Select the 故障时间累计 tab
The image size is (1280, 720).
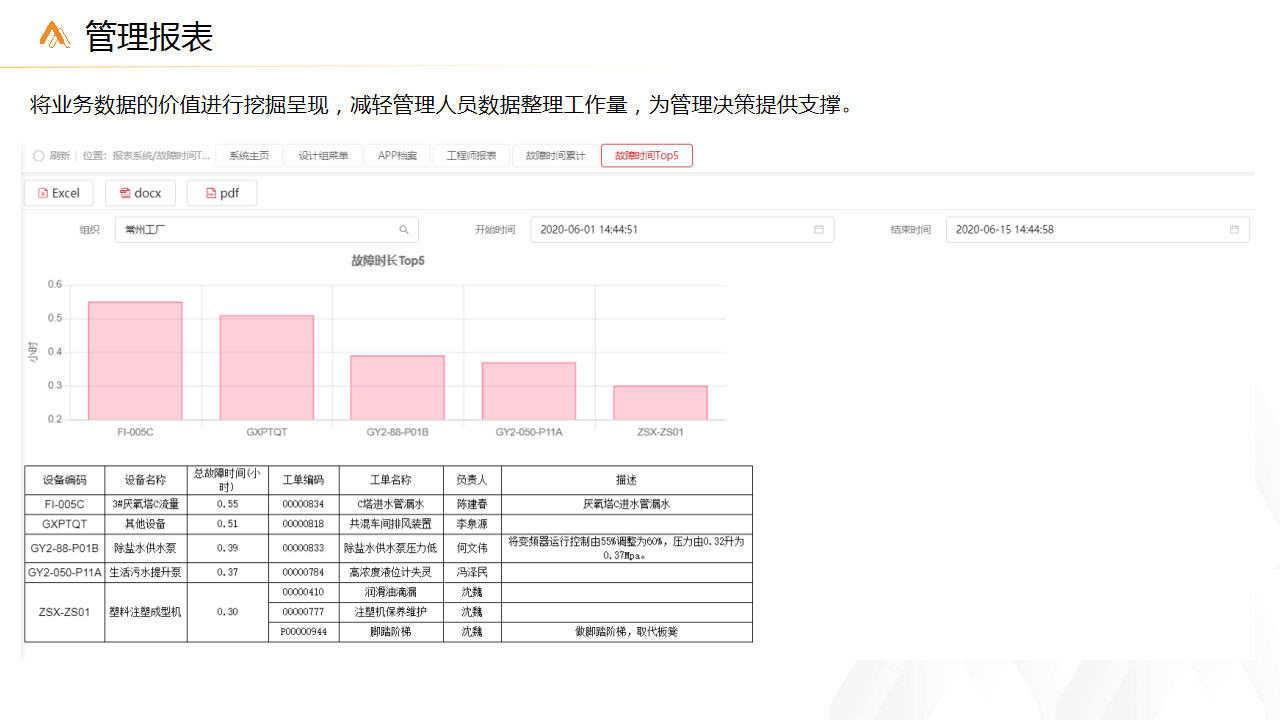(x=556, y=156)
